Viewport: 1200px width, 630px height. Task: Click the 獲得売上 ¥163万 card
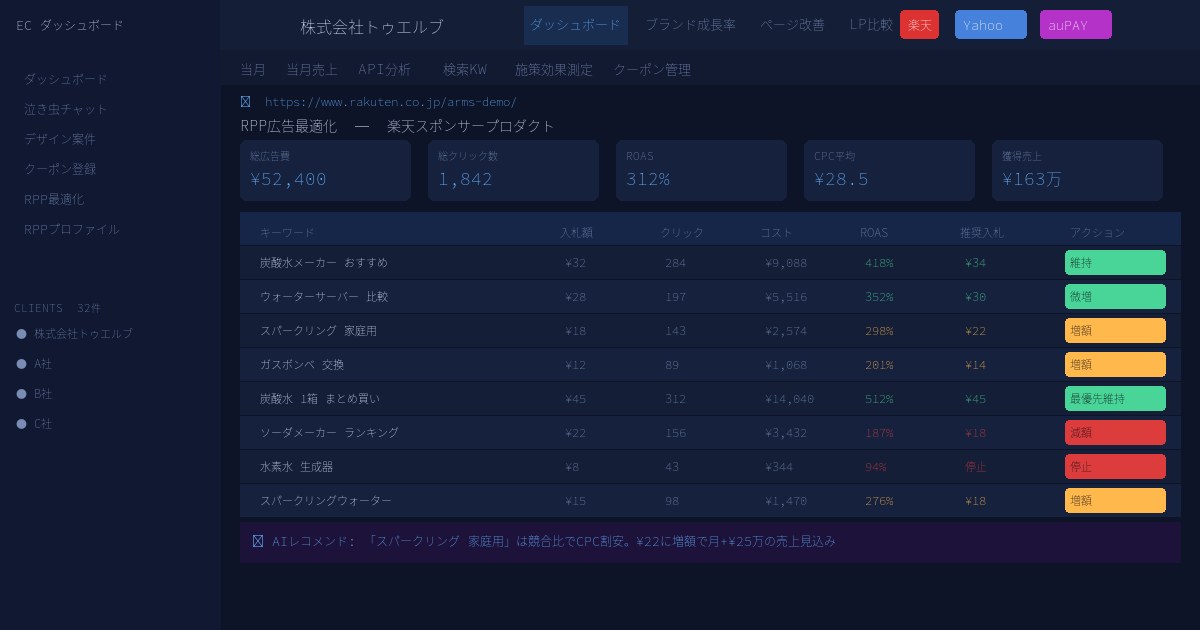pos(1077,170)
